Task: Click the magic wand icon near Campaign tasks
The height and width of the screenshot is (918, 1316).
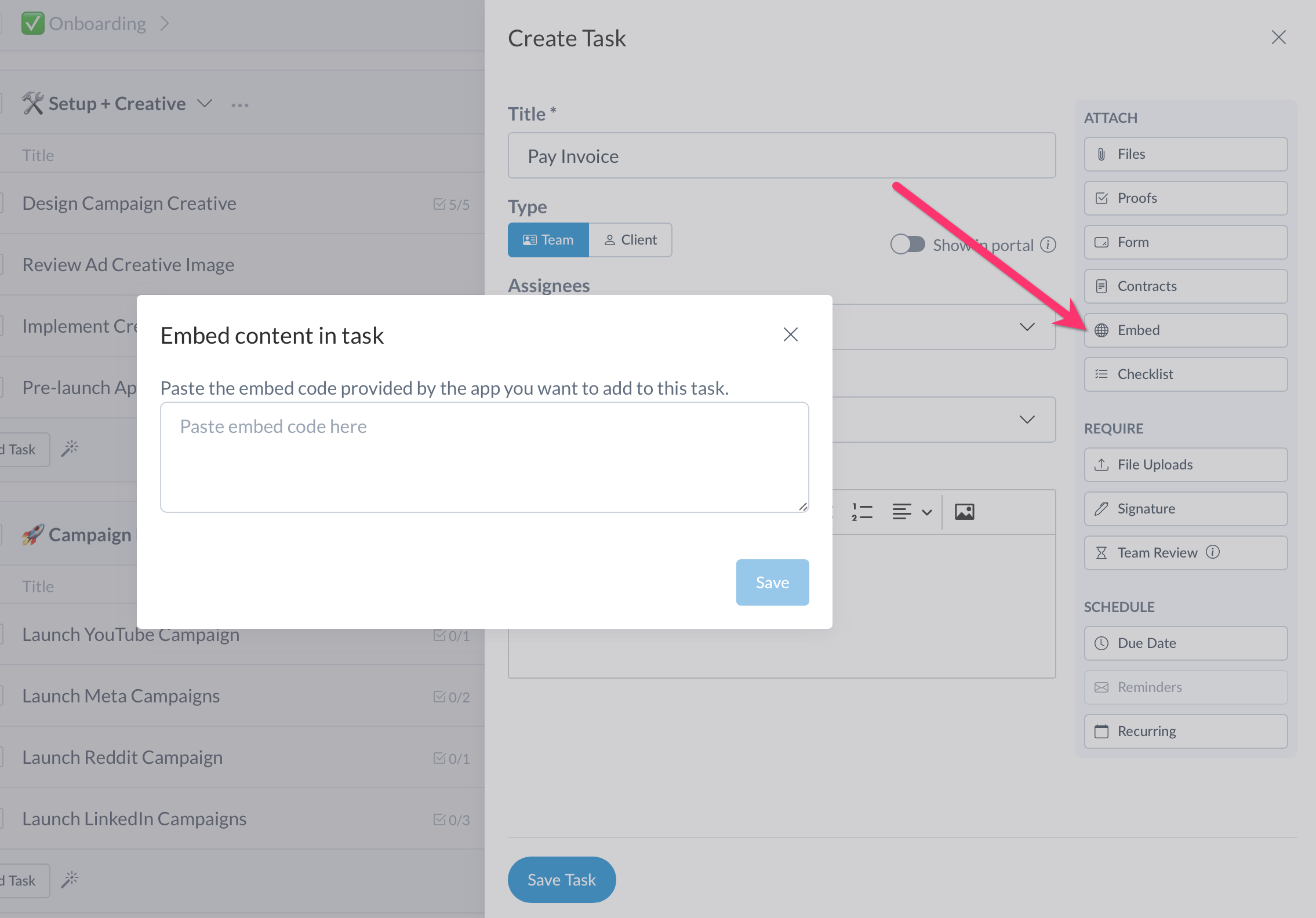Action: [70, 880]
